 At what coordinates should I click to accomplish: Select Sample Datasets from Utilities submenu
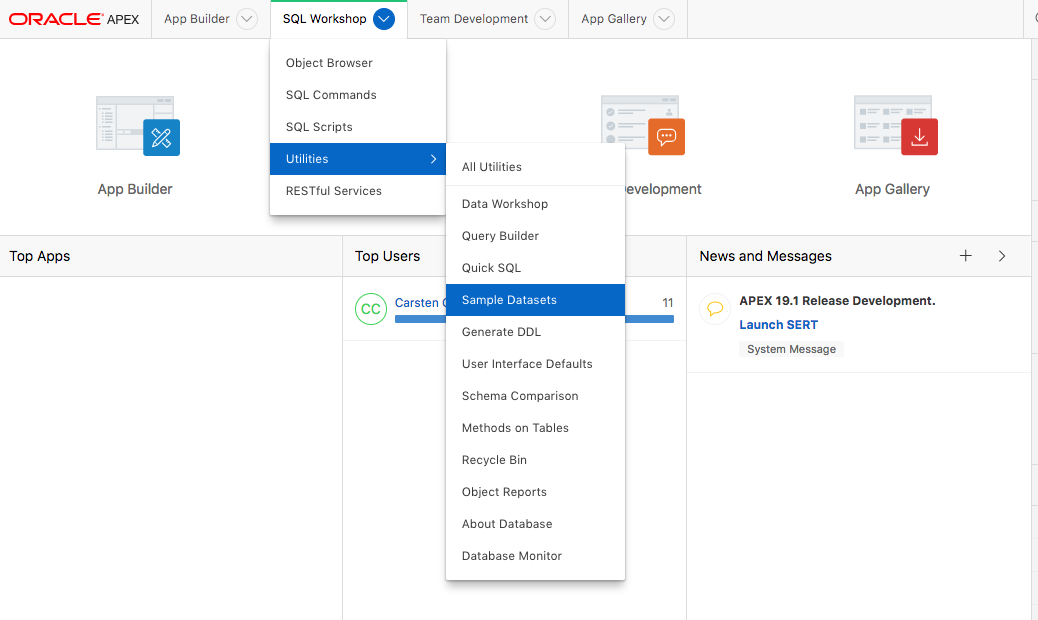point(509,300)
